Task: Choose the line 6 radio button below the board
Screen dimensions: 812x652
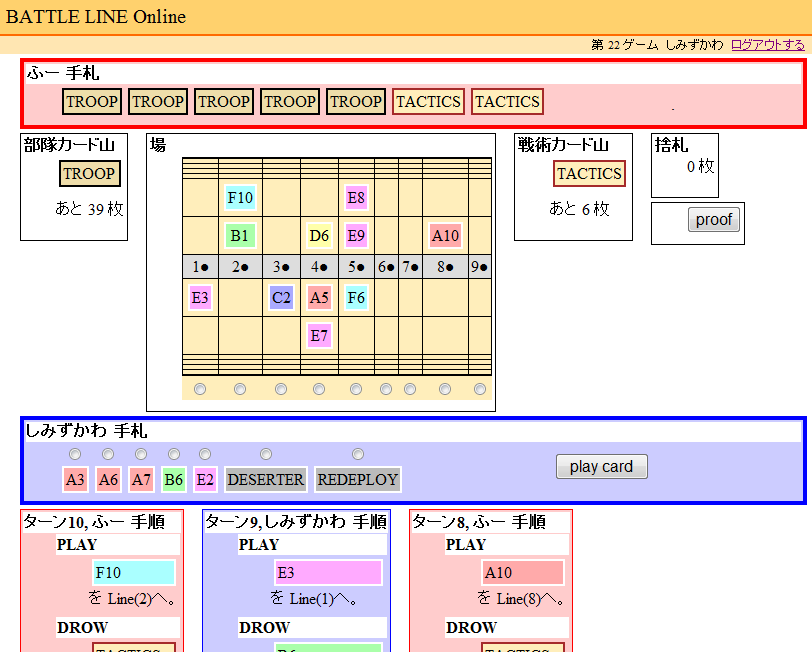Action: pyautogui.click(x=386, y=389)
